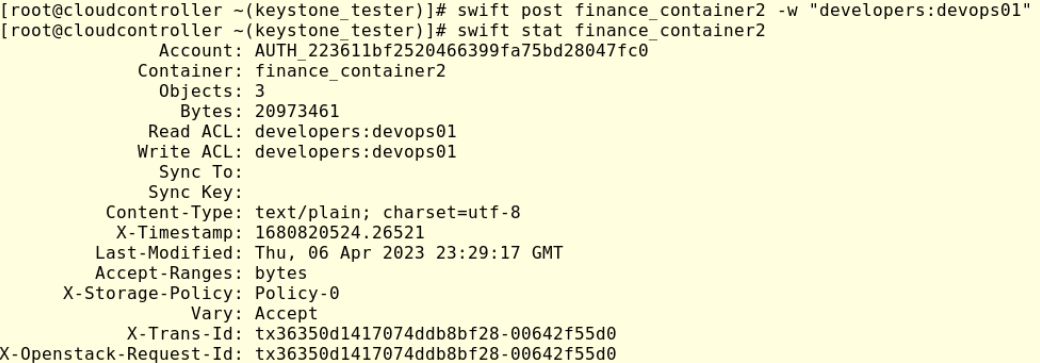
Task: Click the X-Trans-Id transaction value
Action: pyautogui.click(x=436, y=334)
